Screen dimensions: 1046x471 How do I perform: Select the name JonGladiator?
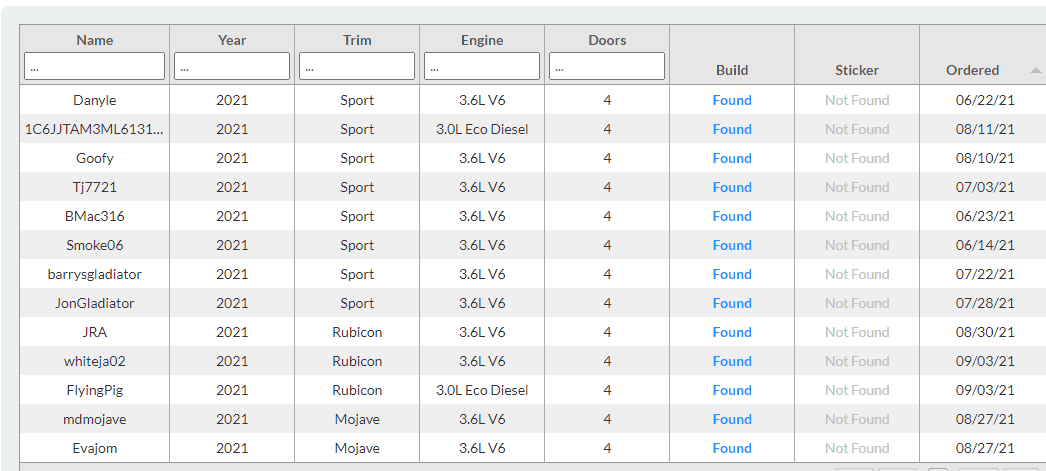95,304
